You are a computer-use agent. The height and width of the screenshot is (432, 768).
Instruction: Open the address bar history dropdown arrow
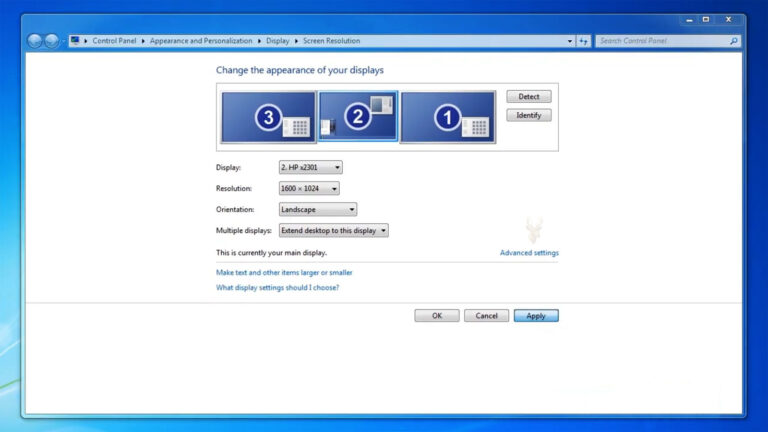[569, 41]
